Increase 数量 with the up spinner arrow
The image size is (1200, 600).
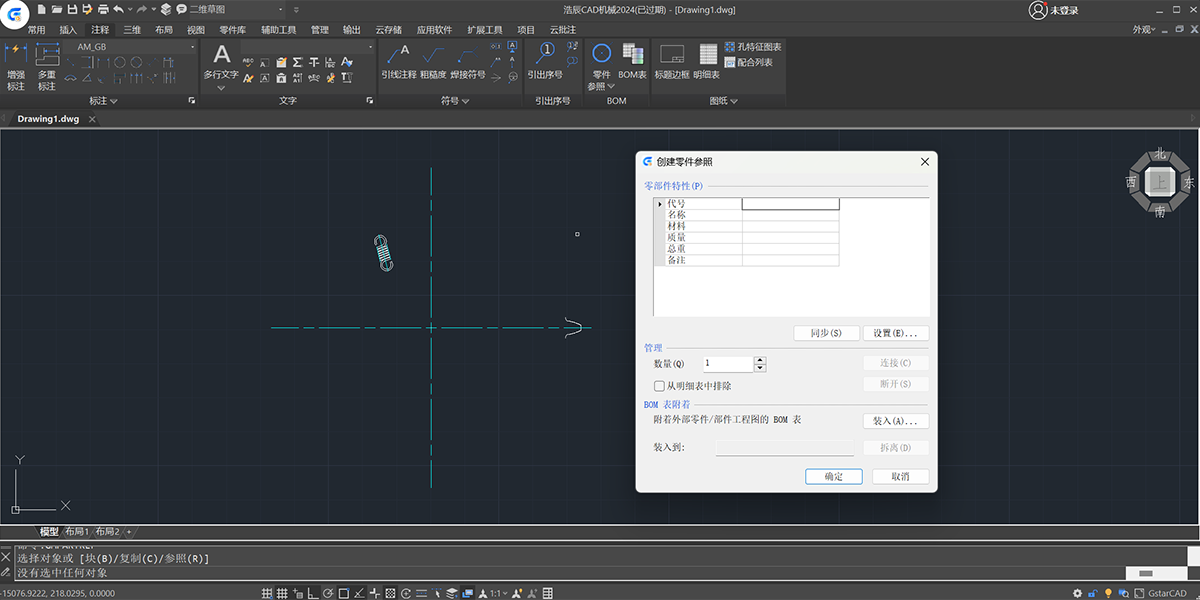click(x=760, y=360)
